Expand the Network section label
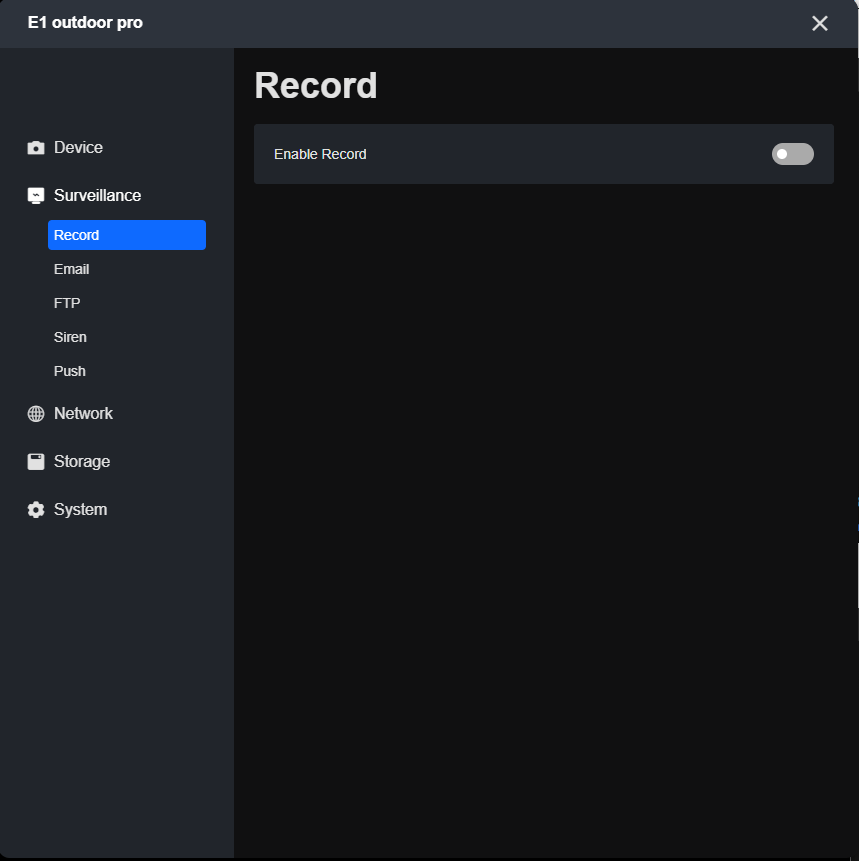 [83, 414]
